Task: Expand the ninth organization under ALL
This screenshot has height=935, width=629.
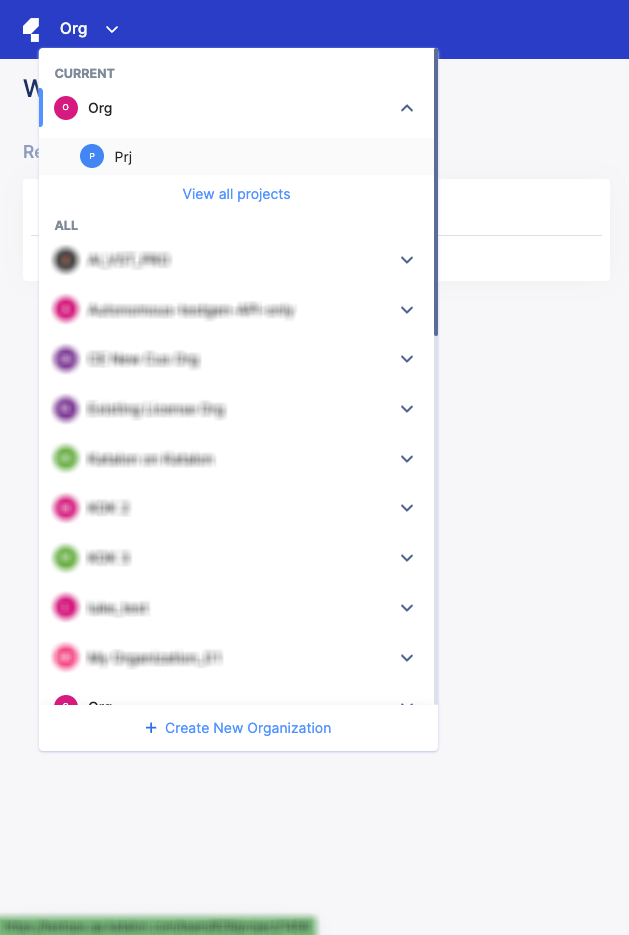Action: click(x=406, y=658)
